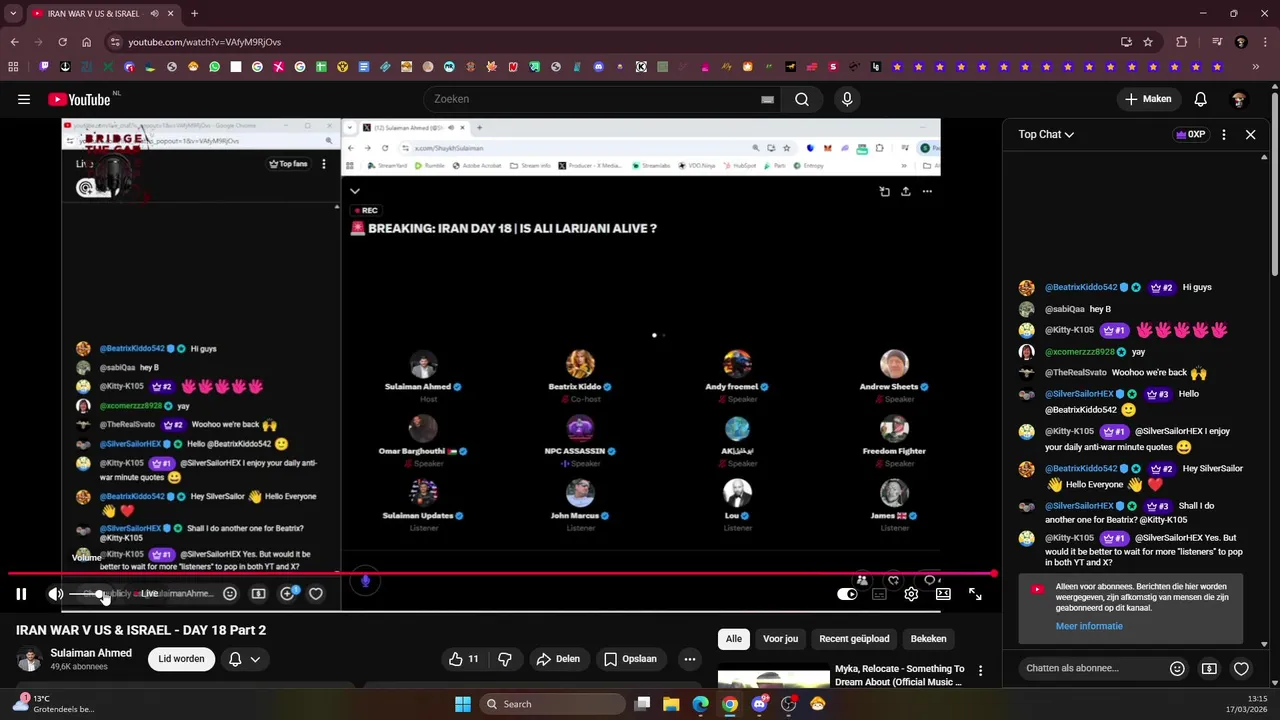Open player settings gear
The height and width of the screenshot is (720, 1280).
[911, 594]
